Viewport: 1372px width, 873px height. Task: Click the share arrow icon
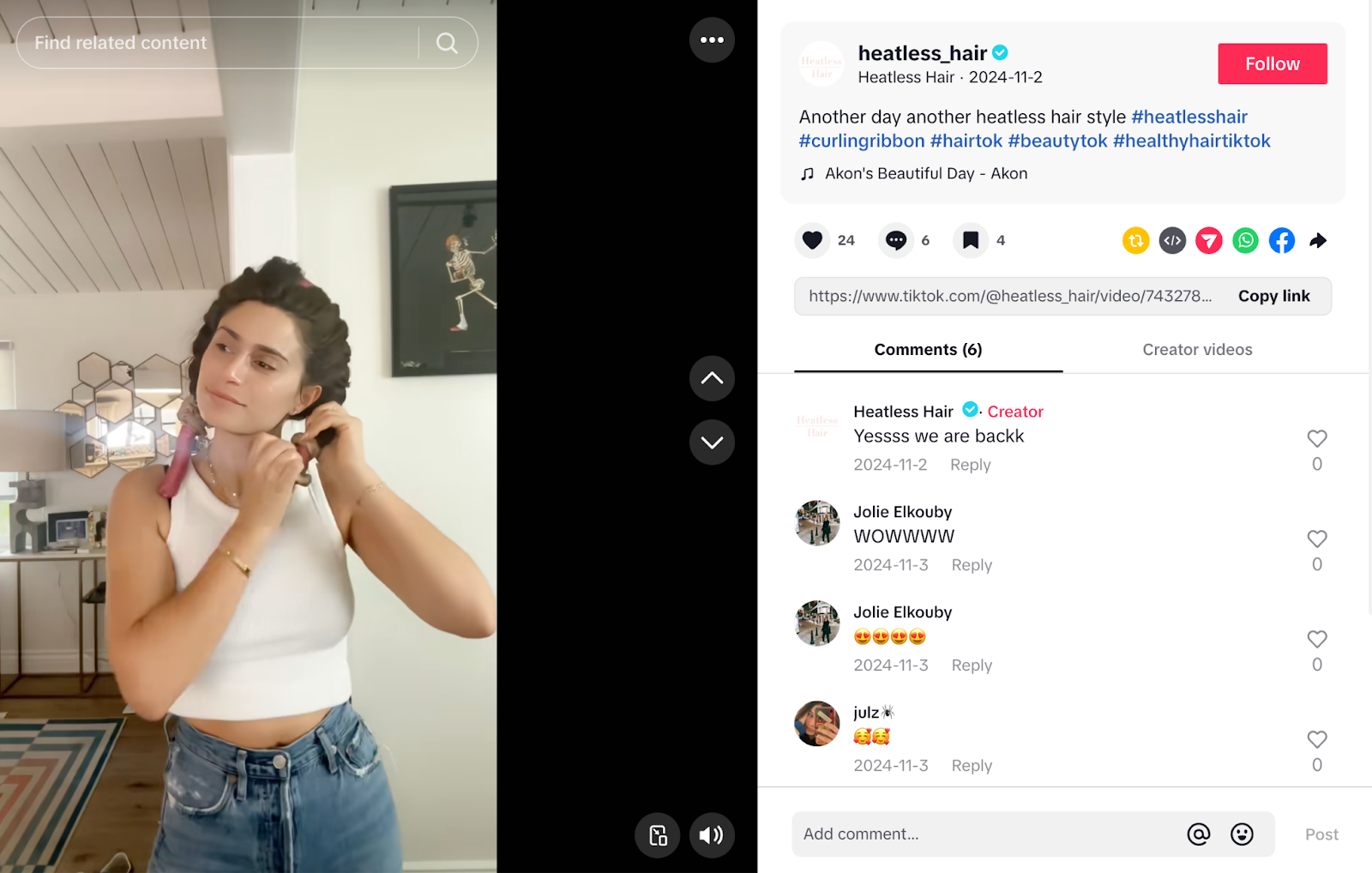tap(1318, 241)
